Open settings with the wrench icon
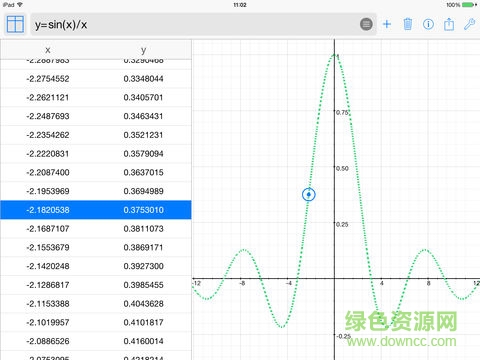This screenshot has height=360, width=480. [469, 24]
